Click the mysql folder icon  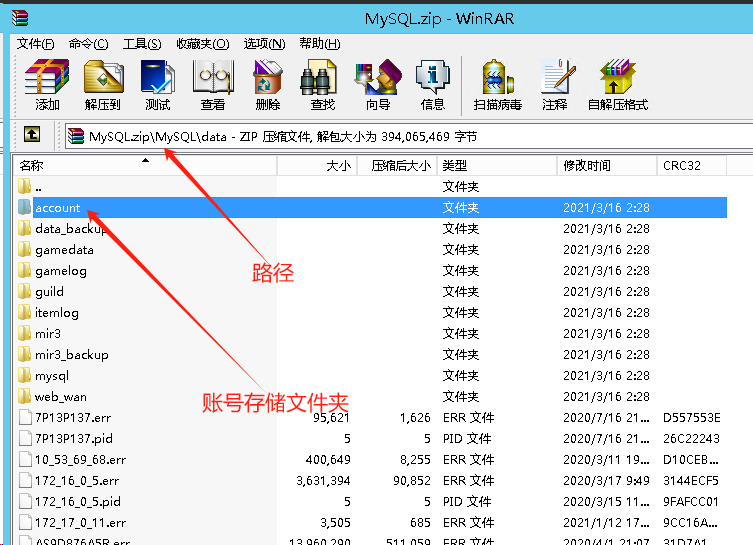tap(24, 375)
